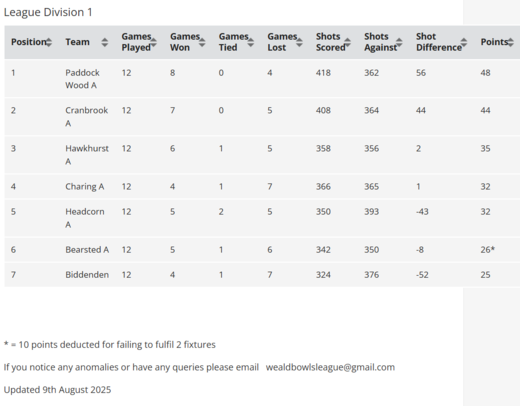Click the Updated 9th August 2025 text
520x406 pixels.
(x=57, y=390)
